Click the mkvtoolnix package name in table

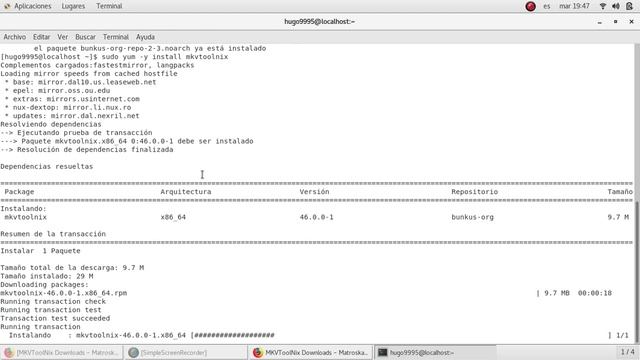[25, 217]
